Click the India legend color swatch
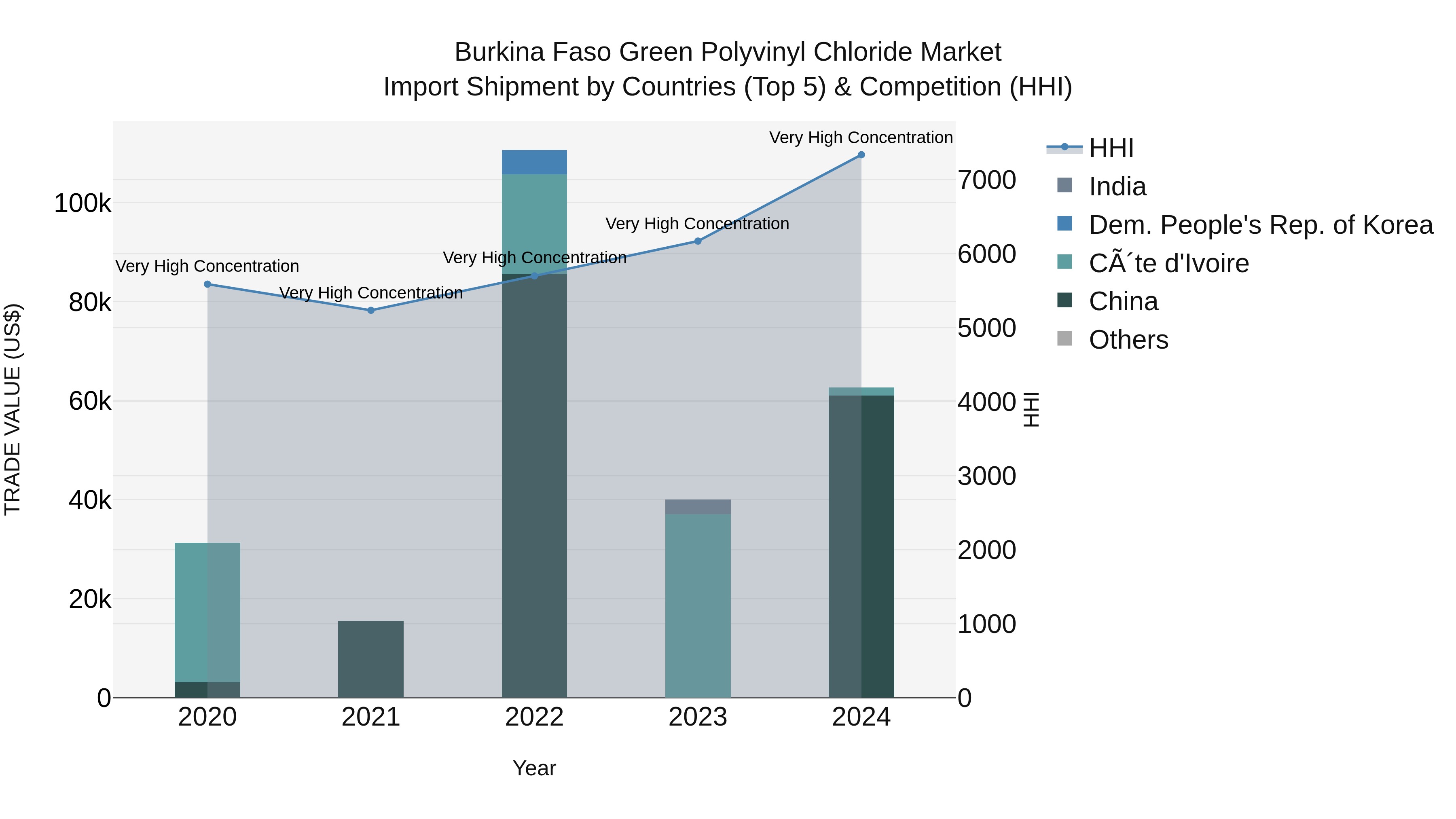The width and height of the screenshot is (1456, 819). pyautogui.click(x=1064, y=185)
